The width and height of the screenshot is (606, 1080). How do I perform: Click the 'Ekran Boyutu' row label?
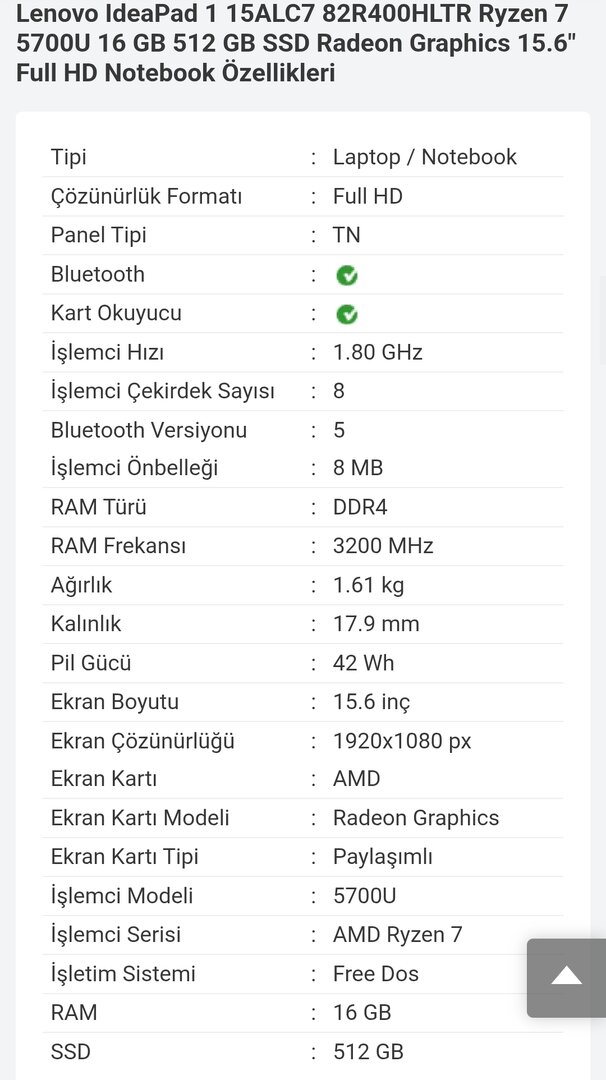[x=115, y=702]
